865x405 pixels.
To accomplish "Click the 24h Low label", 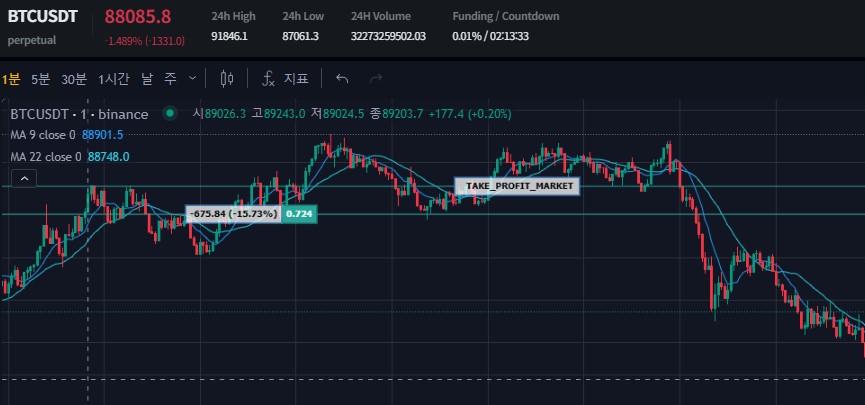I will tap(303, 17).
